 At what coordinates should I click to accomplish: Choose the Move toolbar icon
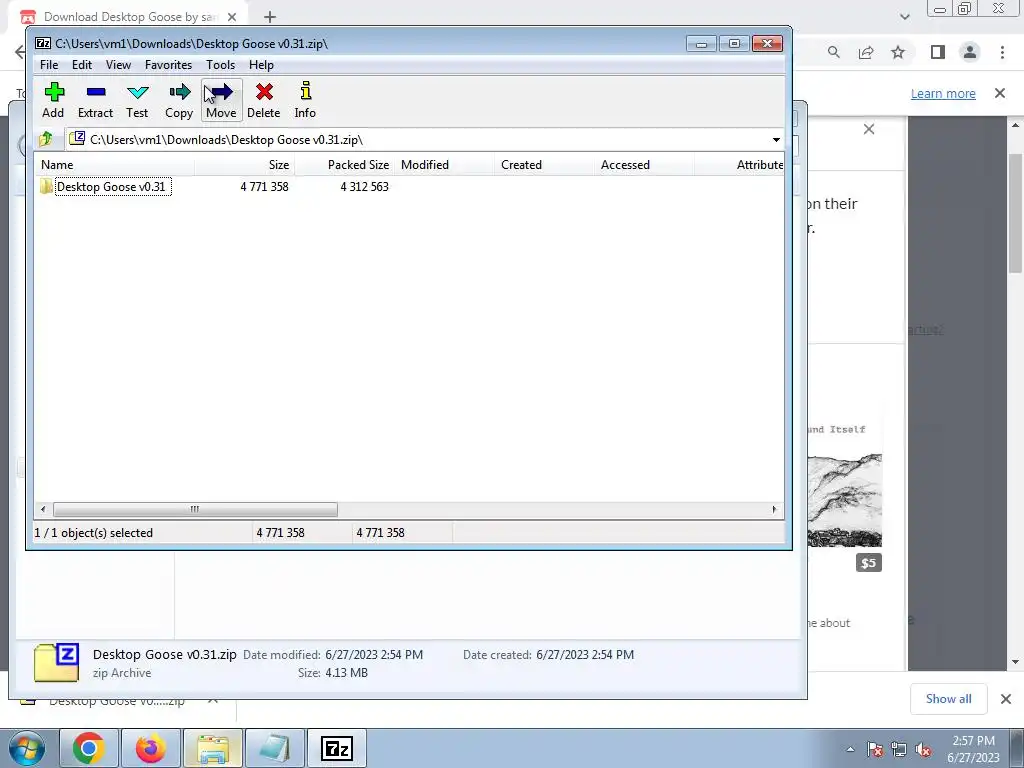(221, 100)
